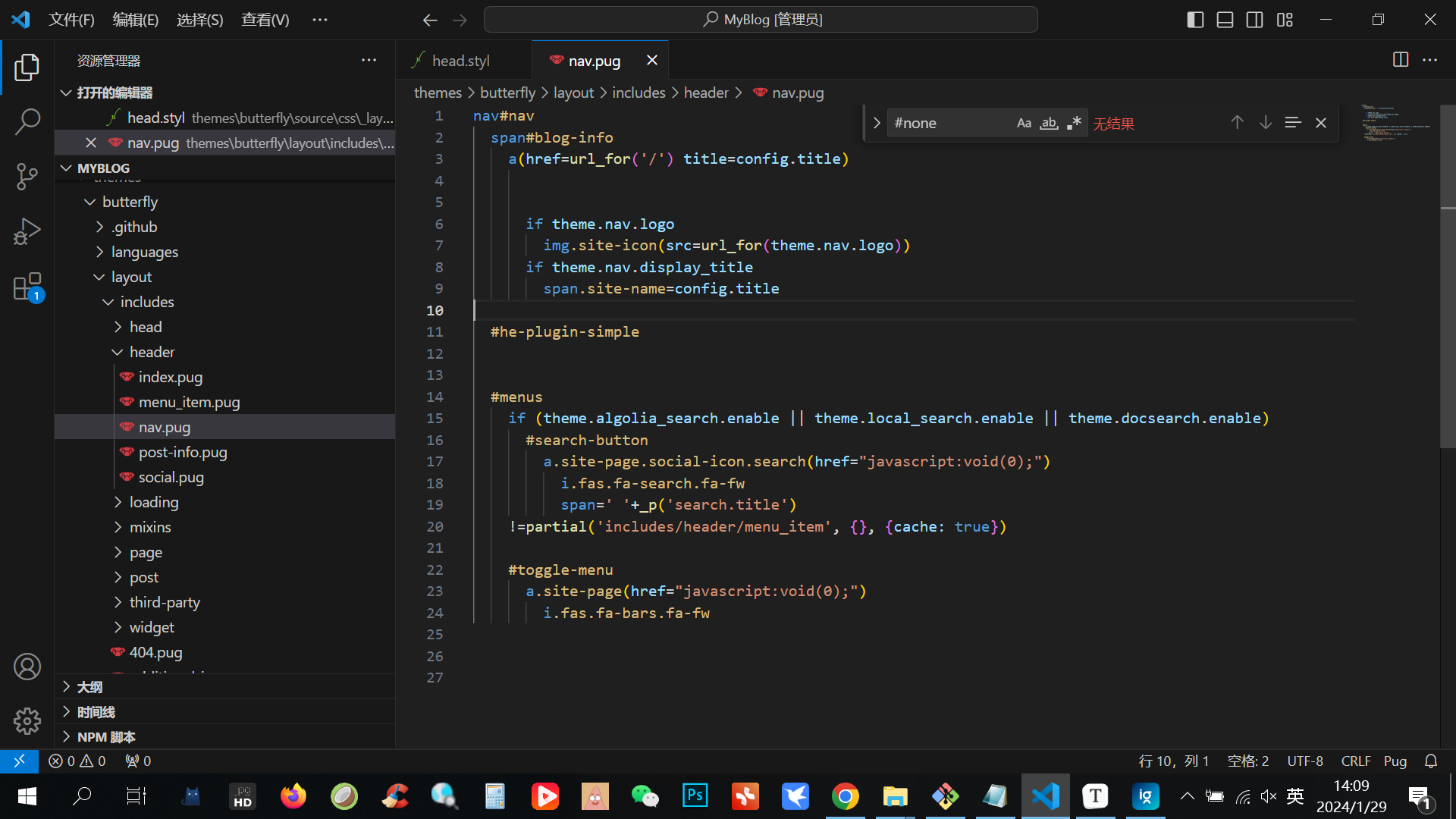Click the Pug language mode indicator
Viewport: 1456px width, 819px height.
pos(1395,761)
